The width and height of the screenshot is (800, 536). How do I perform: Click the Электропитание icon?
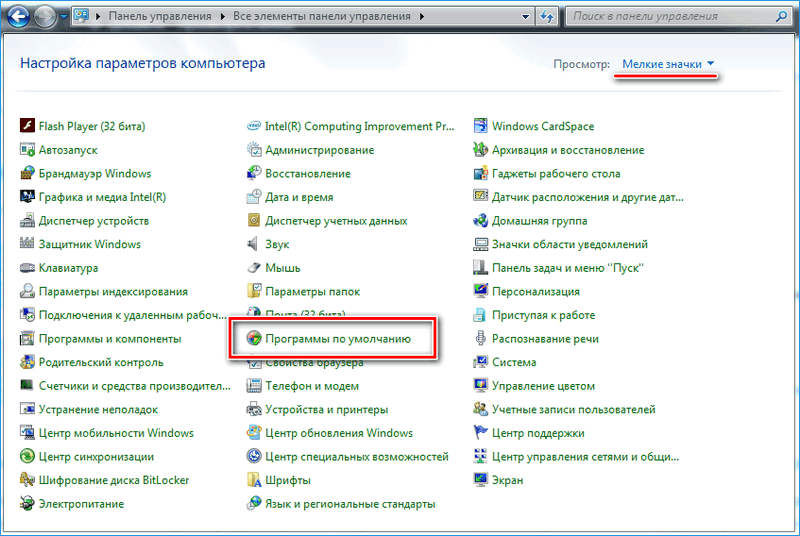click(x=27, y=504)
